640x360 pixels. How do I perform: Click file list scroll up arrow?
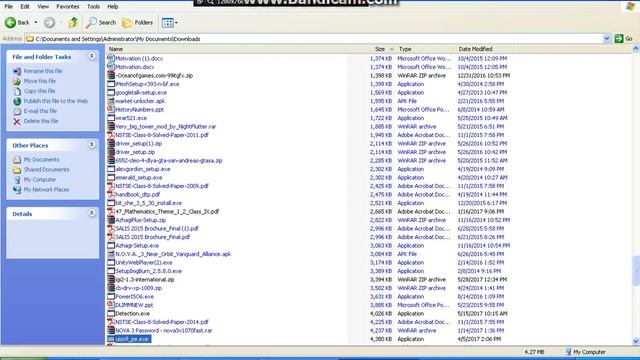click(636, 49)
